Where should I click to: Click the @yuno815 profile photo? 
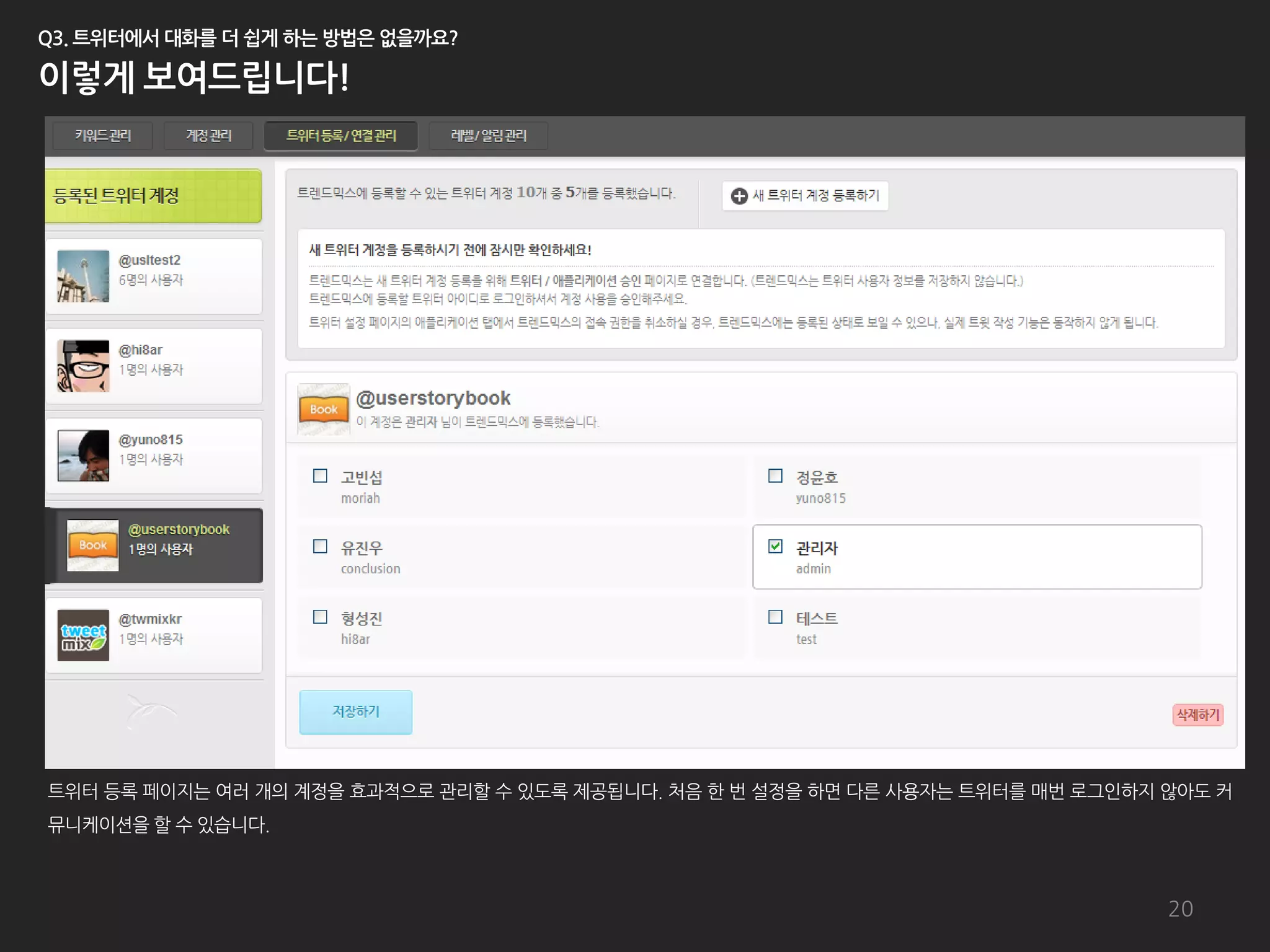click(x=83, y=456)
